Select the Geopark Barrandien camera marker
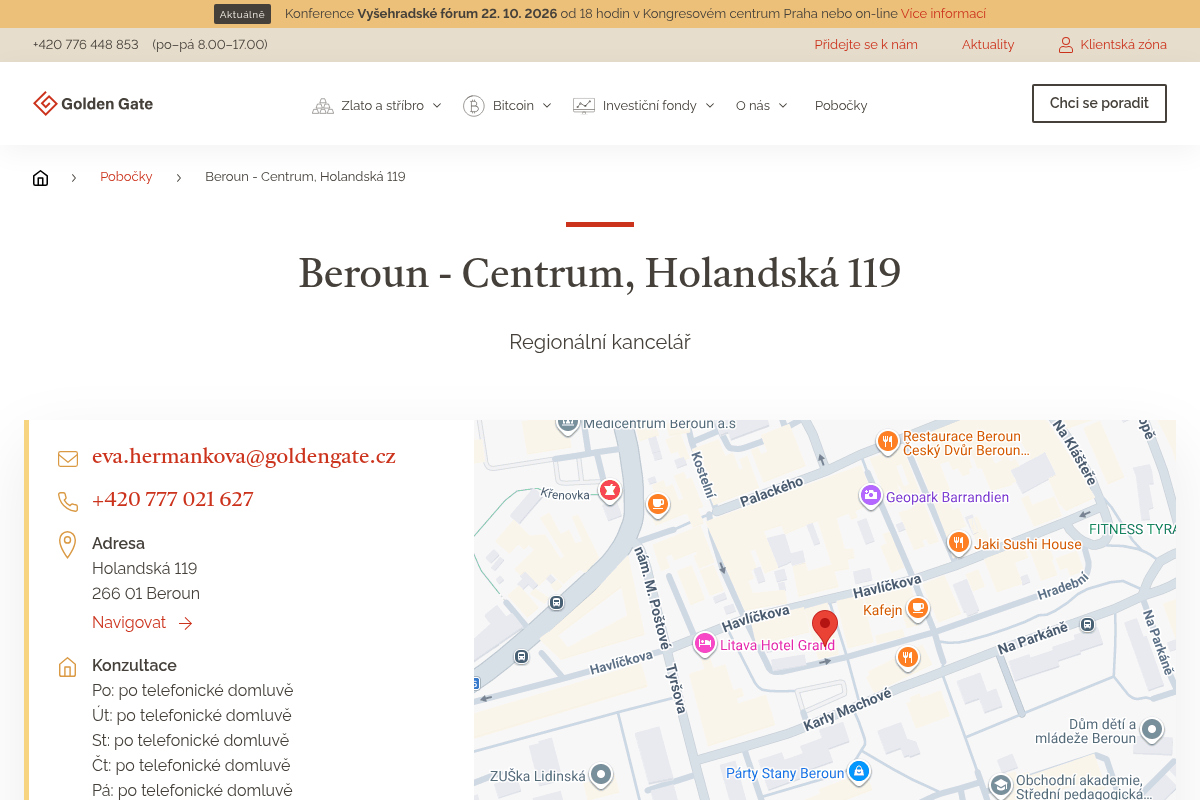The height and width of the screenshot is (800, 1200). pyautogui.click(x=871, y=496)
